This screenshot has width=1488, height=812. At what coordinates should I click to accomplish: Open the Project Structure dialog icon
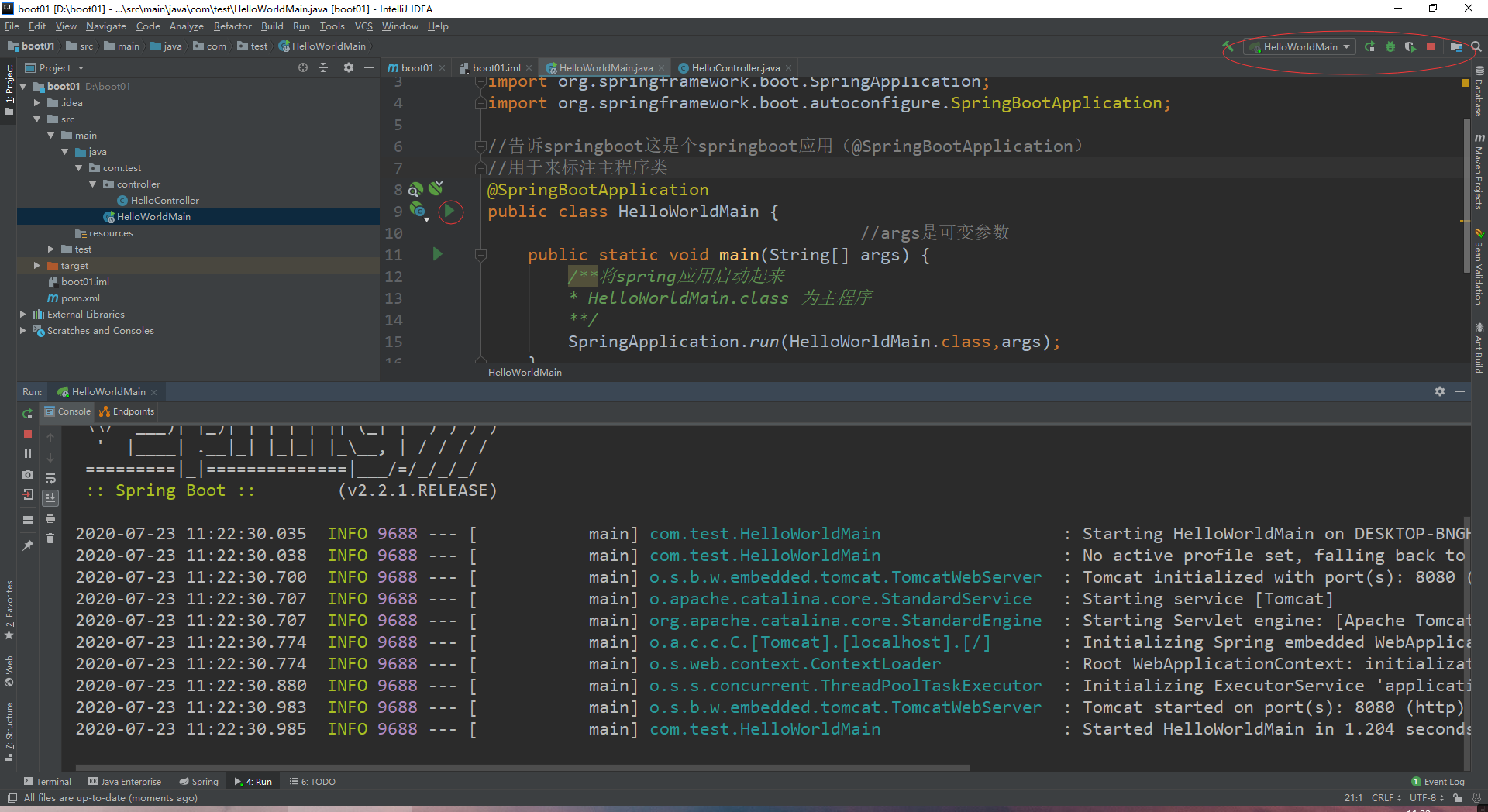[1456, 46]
